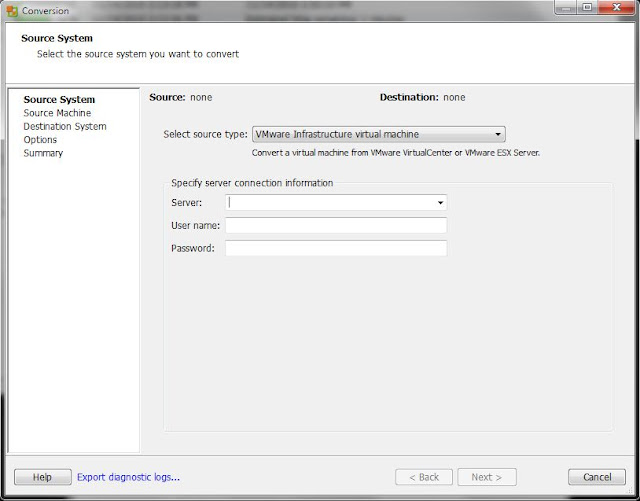Click the 'Select the source system you want to convert' text
Image resolution: width=640 pixels, height=501 pixels.
138,54
